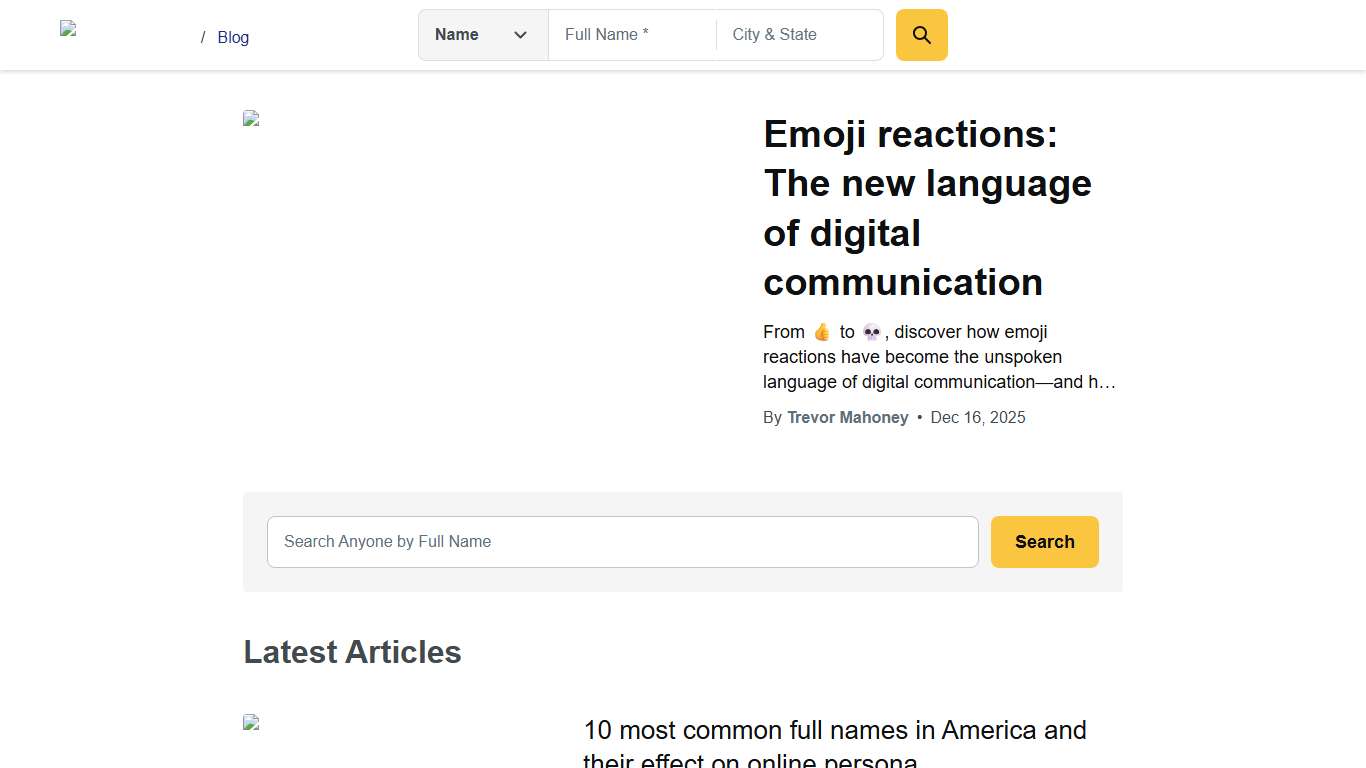This screenshot has height=768, width=1366.
Task: Open the Emoji reactions article headline
Action: click(x=927, y=208)
